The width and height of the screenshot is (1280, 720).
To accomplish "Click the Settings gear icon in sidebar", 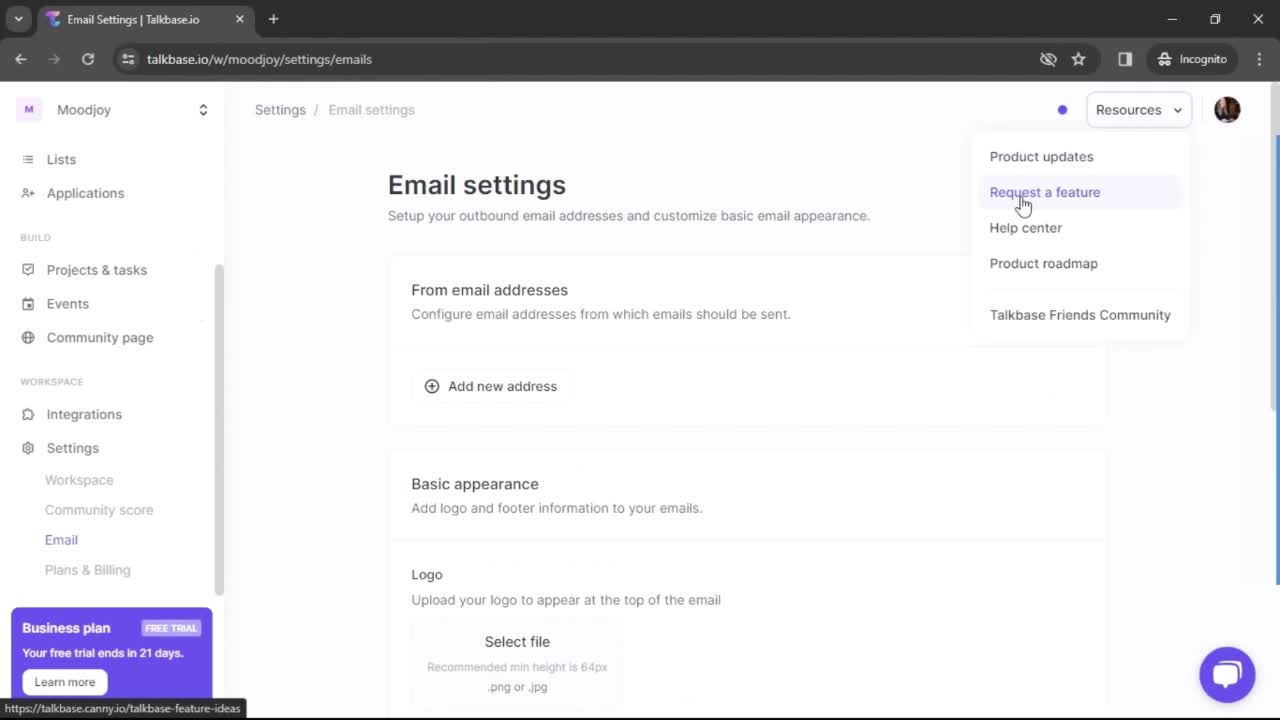I will coord(28,448).
